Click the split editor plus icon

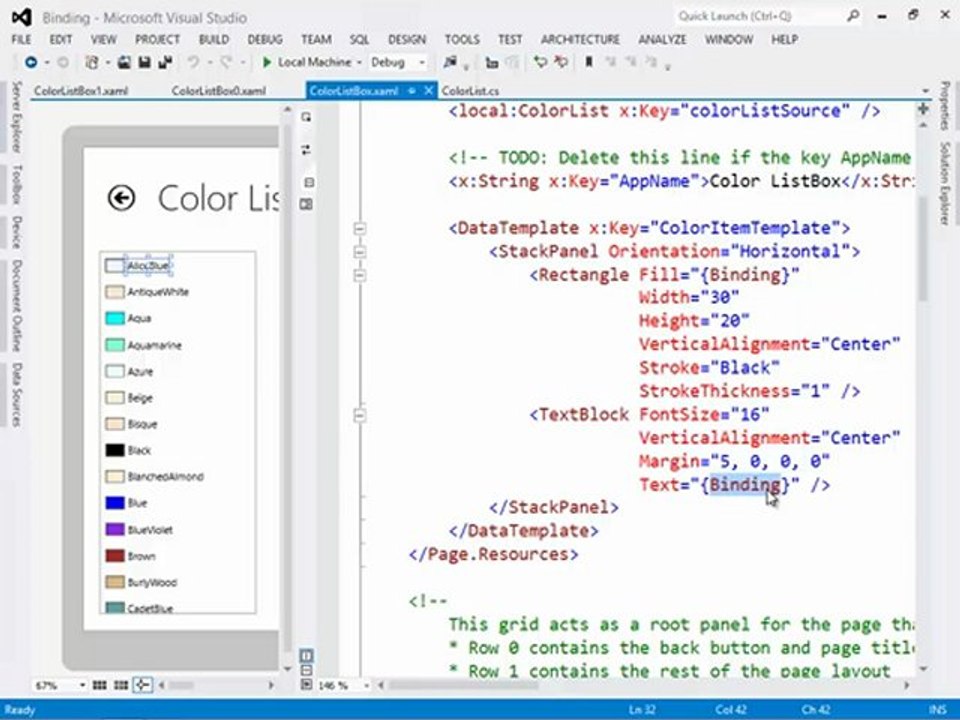[x=924, y=109]
